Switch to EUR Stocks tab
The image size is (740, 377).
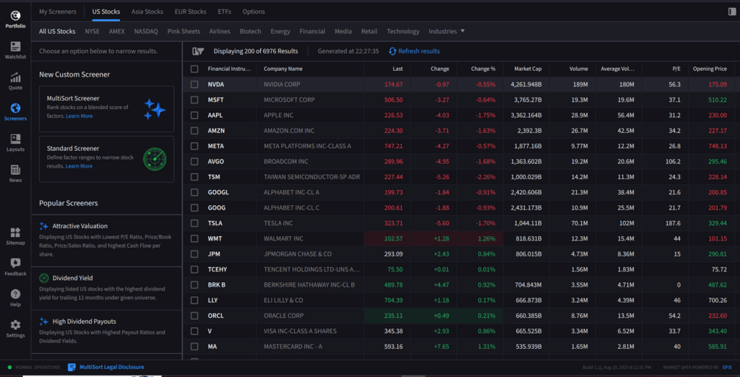click(x=190, y=11)
